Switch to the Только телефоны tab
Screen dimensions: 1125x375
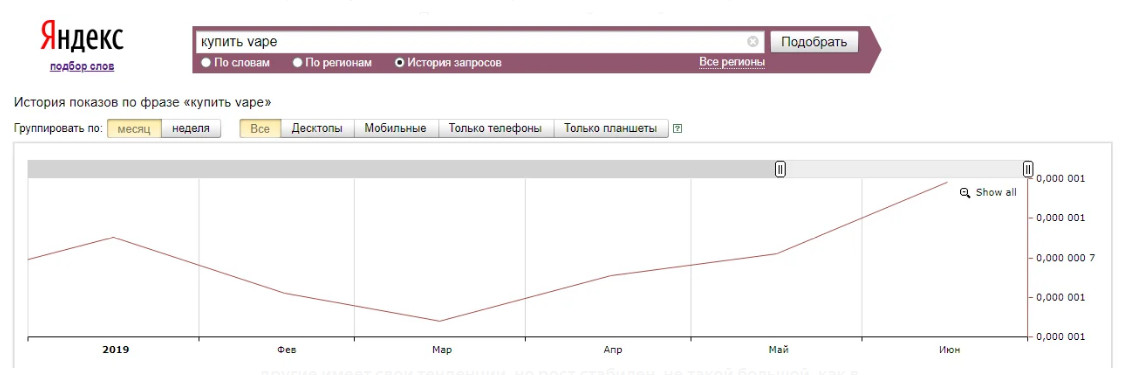tap(495, 129)
